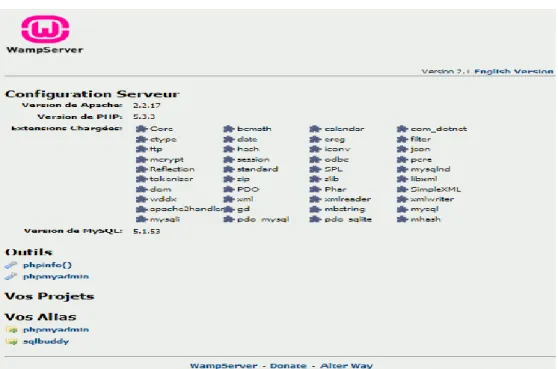
Task: Select the gd extension name
Action: pos(243,209)
